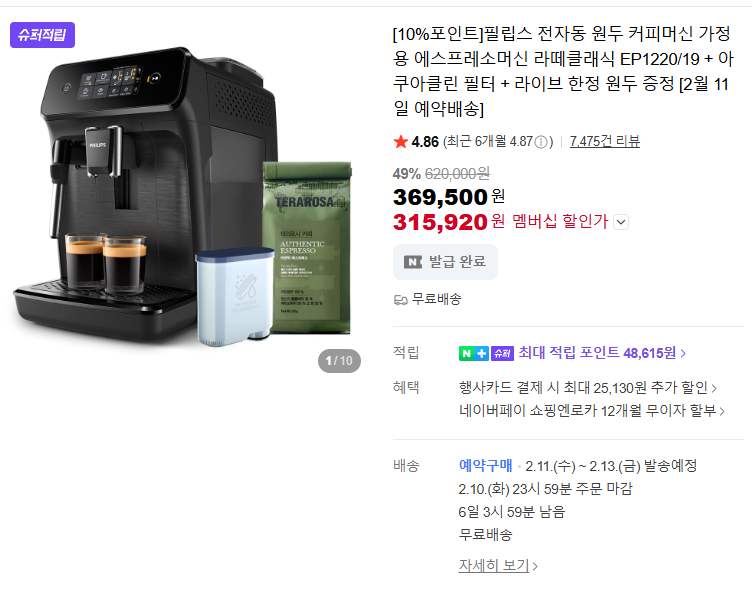Click the red star rating icon

pos(400,142)
